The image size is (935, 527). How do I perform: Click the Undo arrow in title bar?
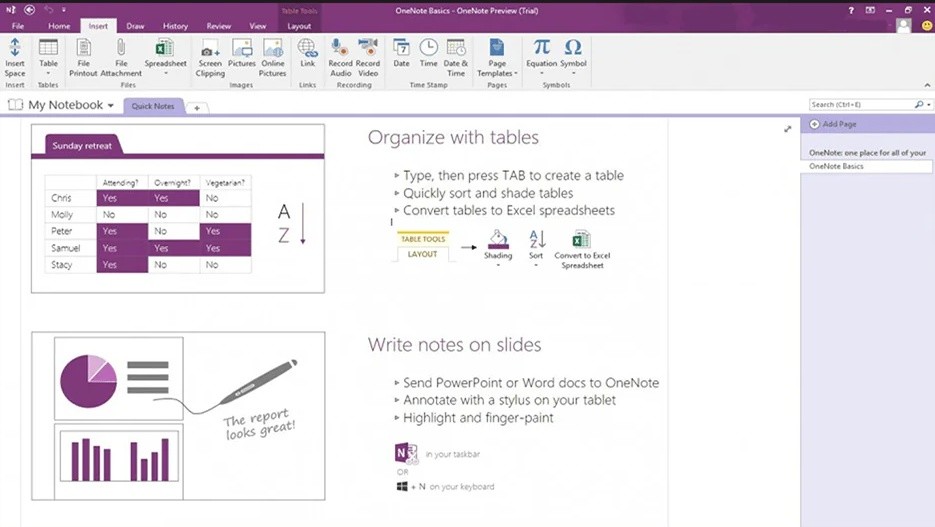[48, 10]
